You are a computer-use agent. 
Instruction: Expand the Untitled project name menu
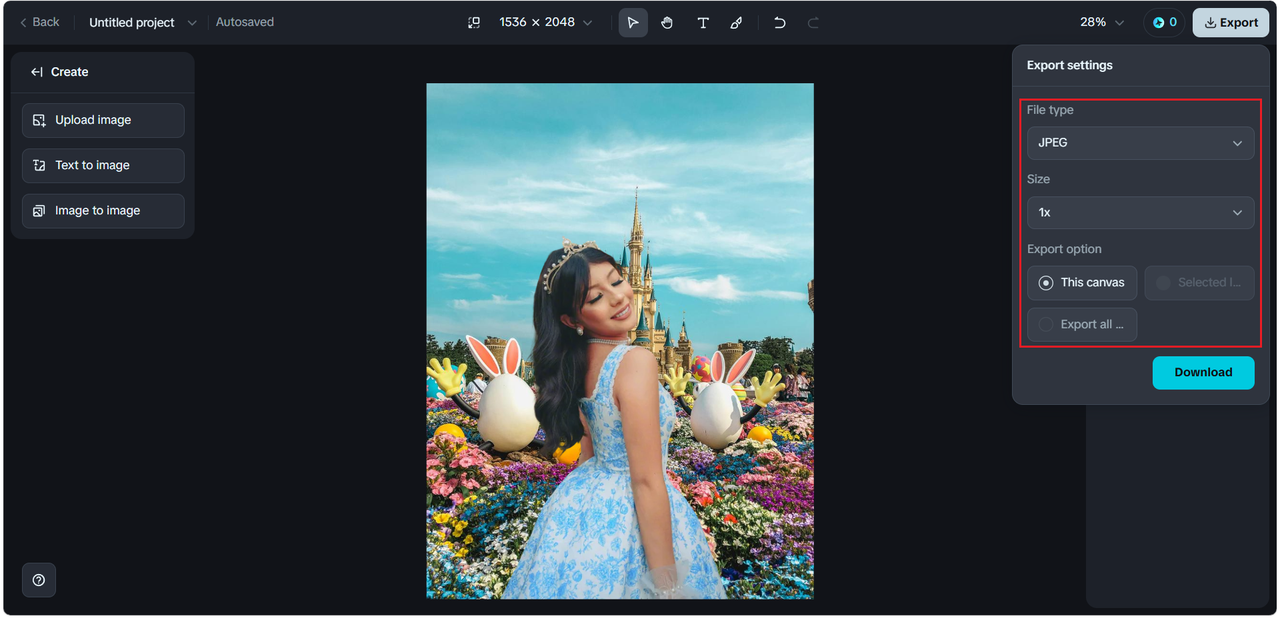coord(142,22)
